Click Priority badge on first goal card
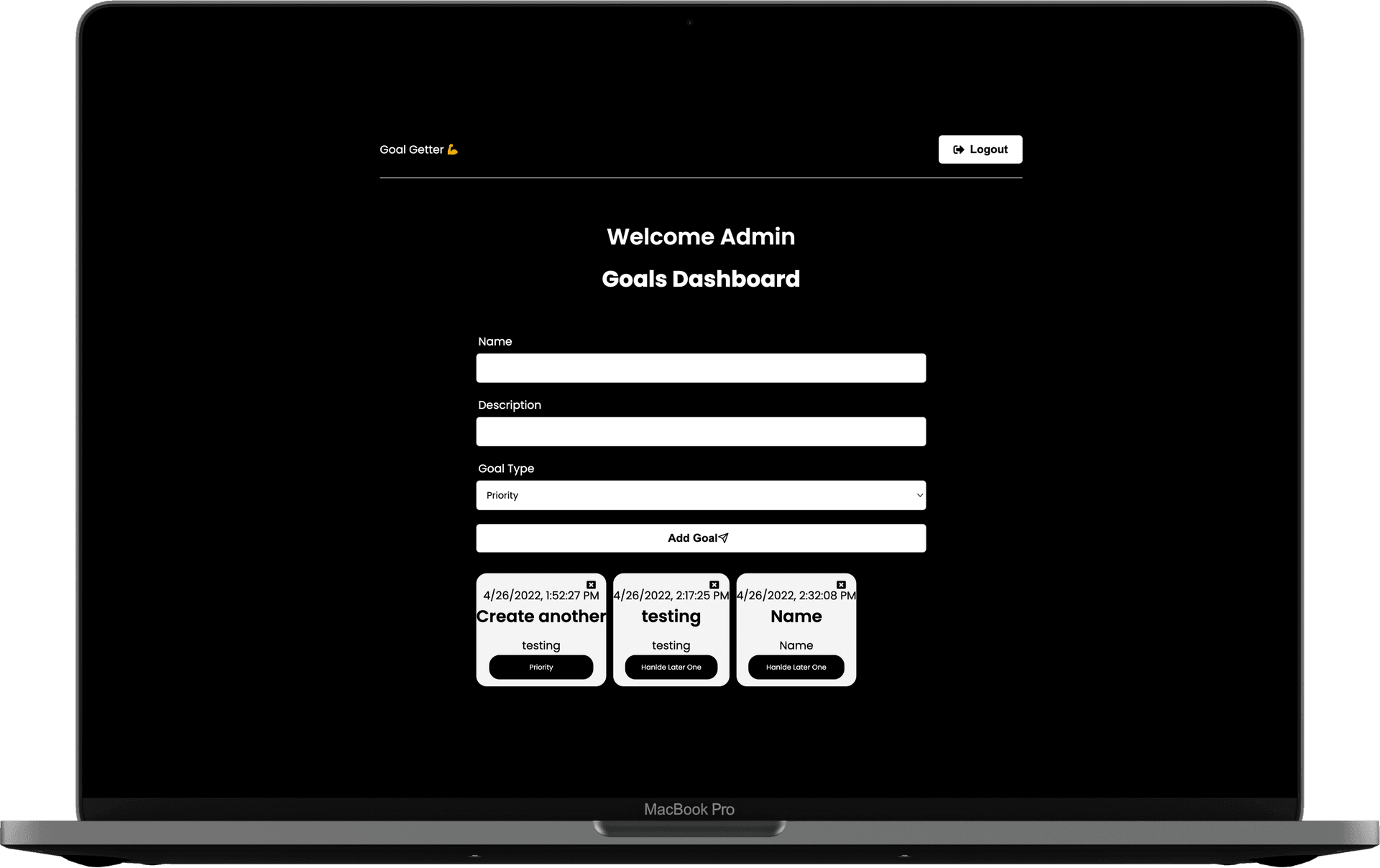The width and height of the screenshot is (1380, 868). (x=540, y=667)
